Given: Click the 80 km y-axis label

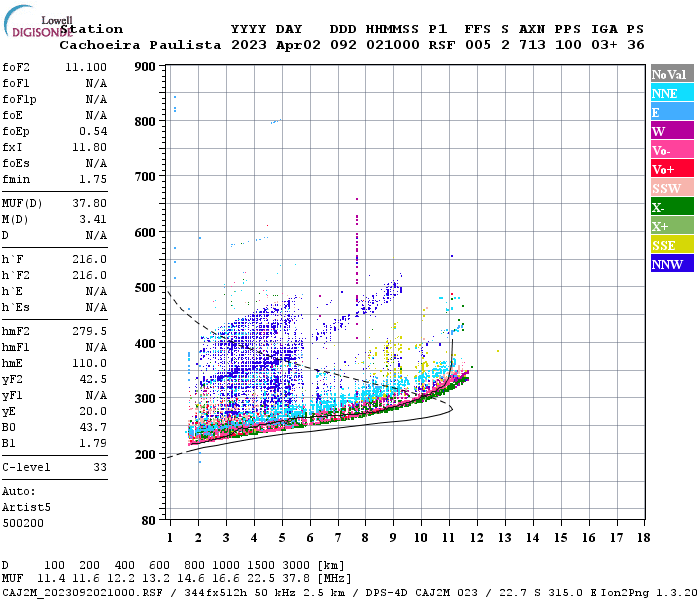Looking at the screenshot, I should coord(149,521).
